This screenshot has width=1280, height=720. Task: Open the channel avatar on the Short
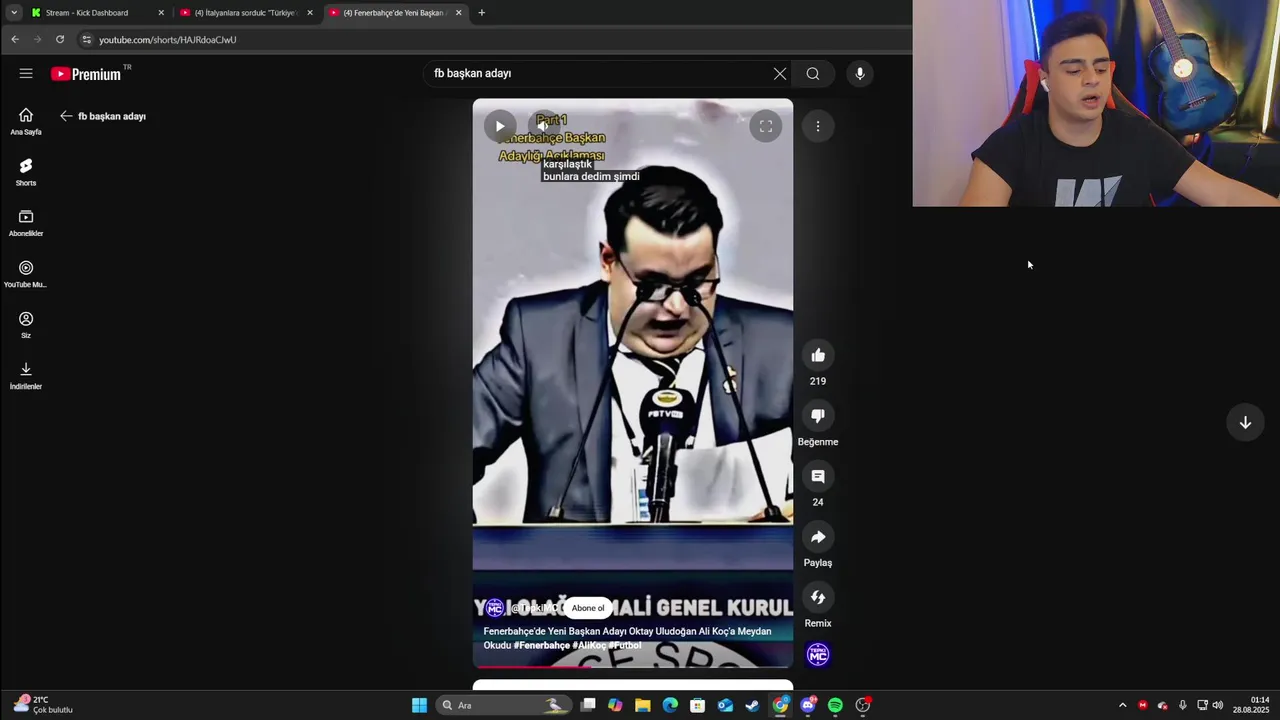pyautogui.click(x=494, y=608)
